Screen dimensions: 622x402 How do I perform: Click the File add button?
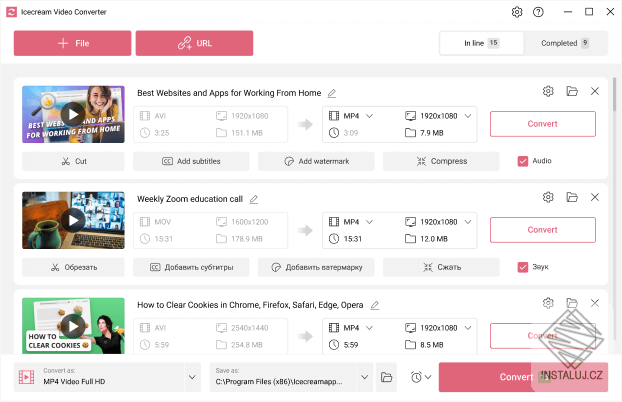73,43
